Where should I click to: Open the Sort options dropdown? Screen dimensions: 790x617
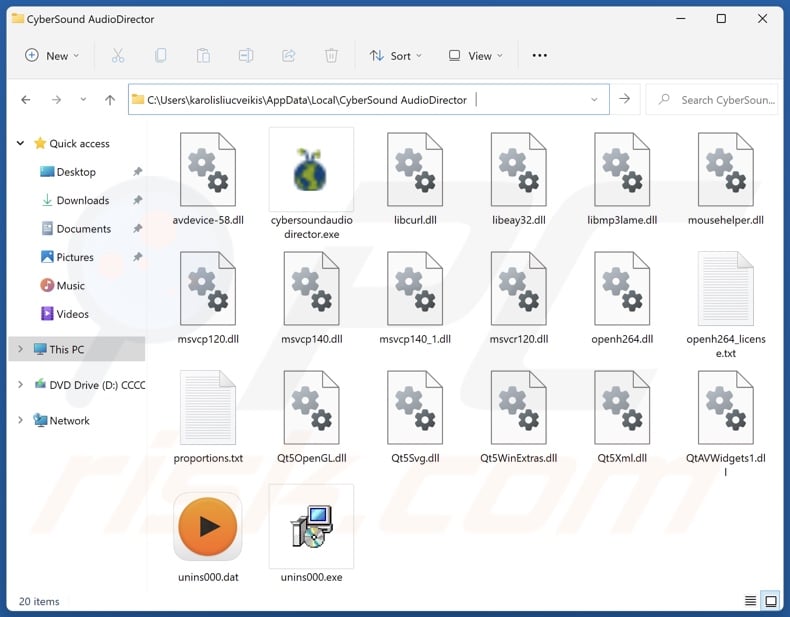[396, 55]
